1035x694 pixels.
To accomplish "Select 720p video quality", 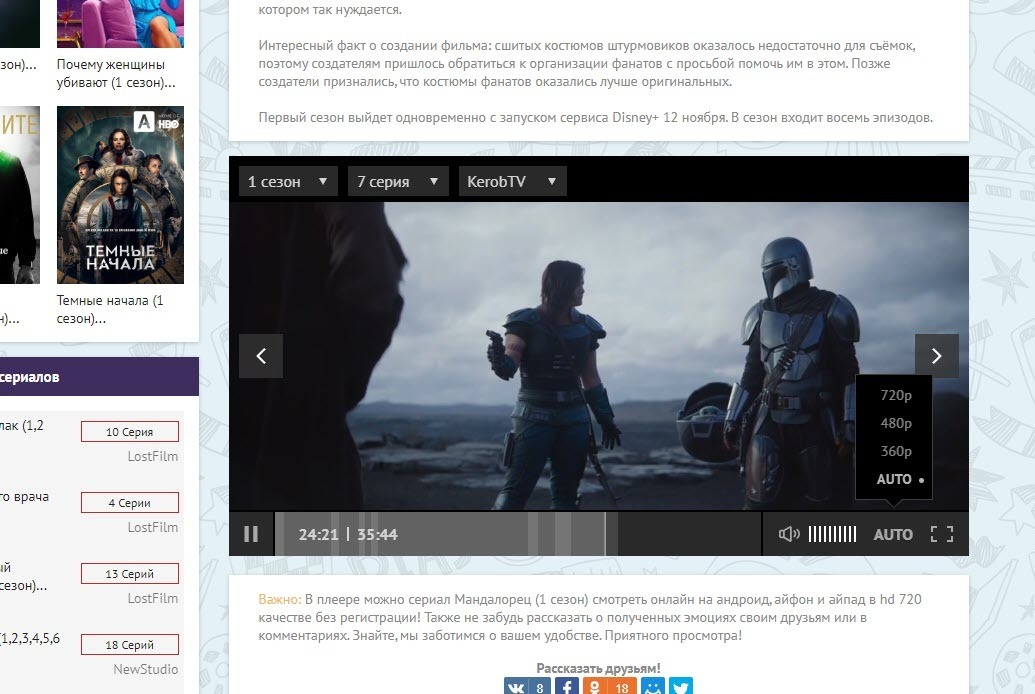I will [896, 395].
